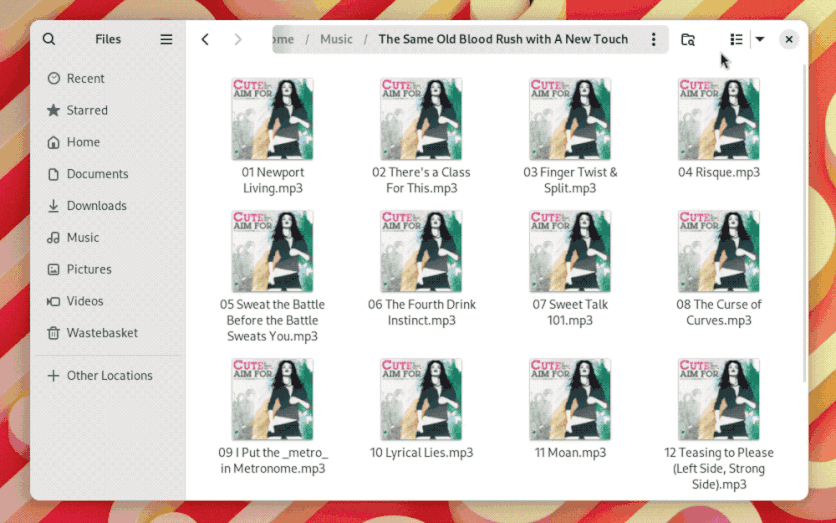The width and height of the screenshot is (836, 523).
Task: Select the 11 Moan.mp3 cover
Action: click(570, 399)
